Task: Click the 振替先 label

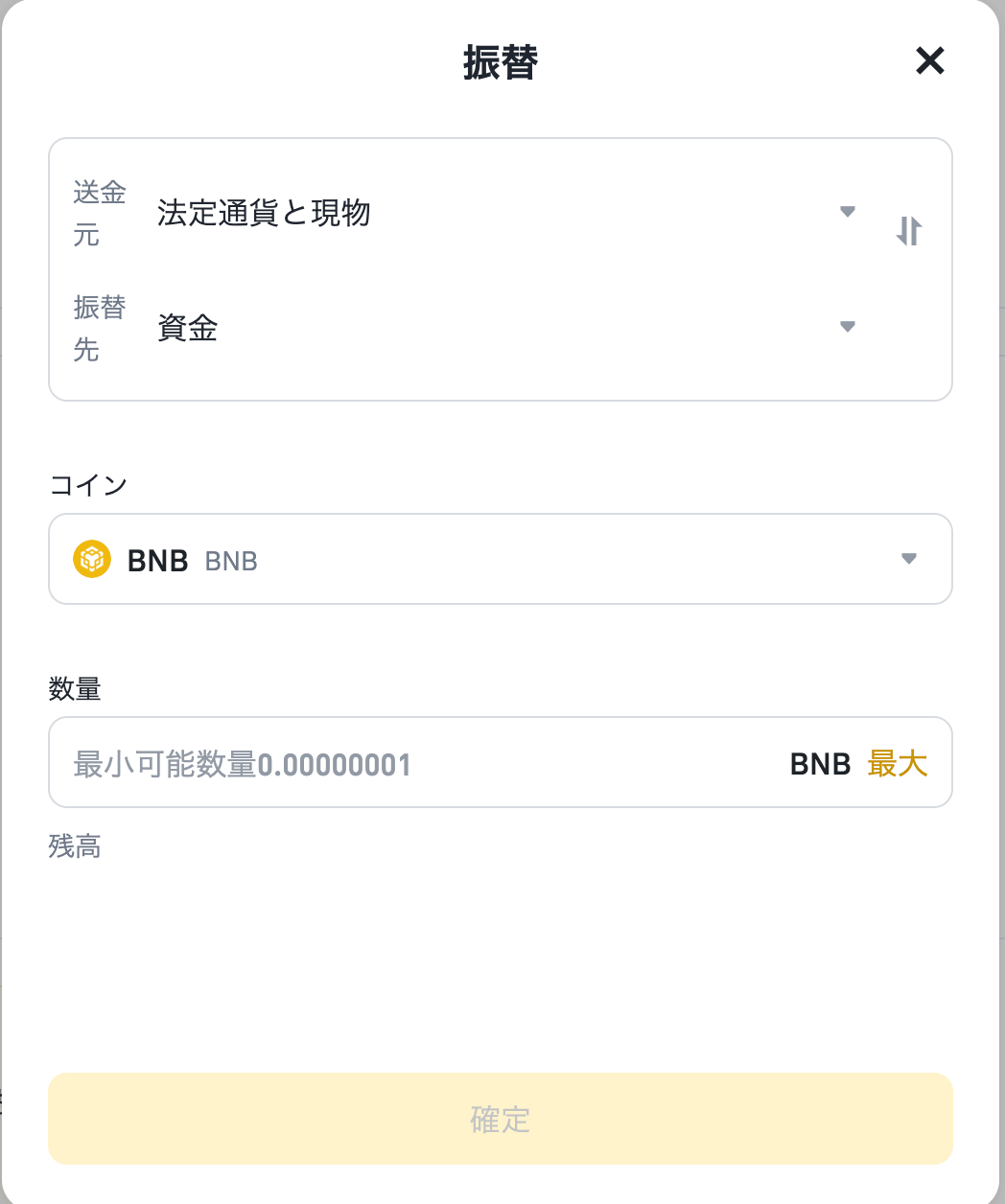Action: coord(100,328)
